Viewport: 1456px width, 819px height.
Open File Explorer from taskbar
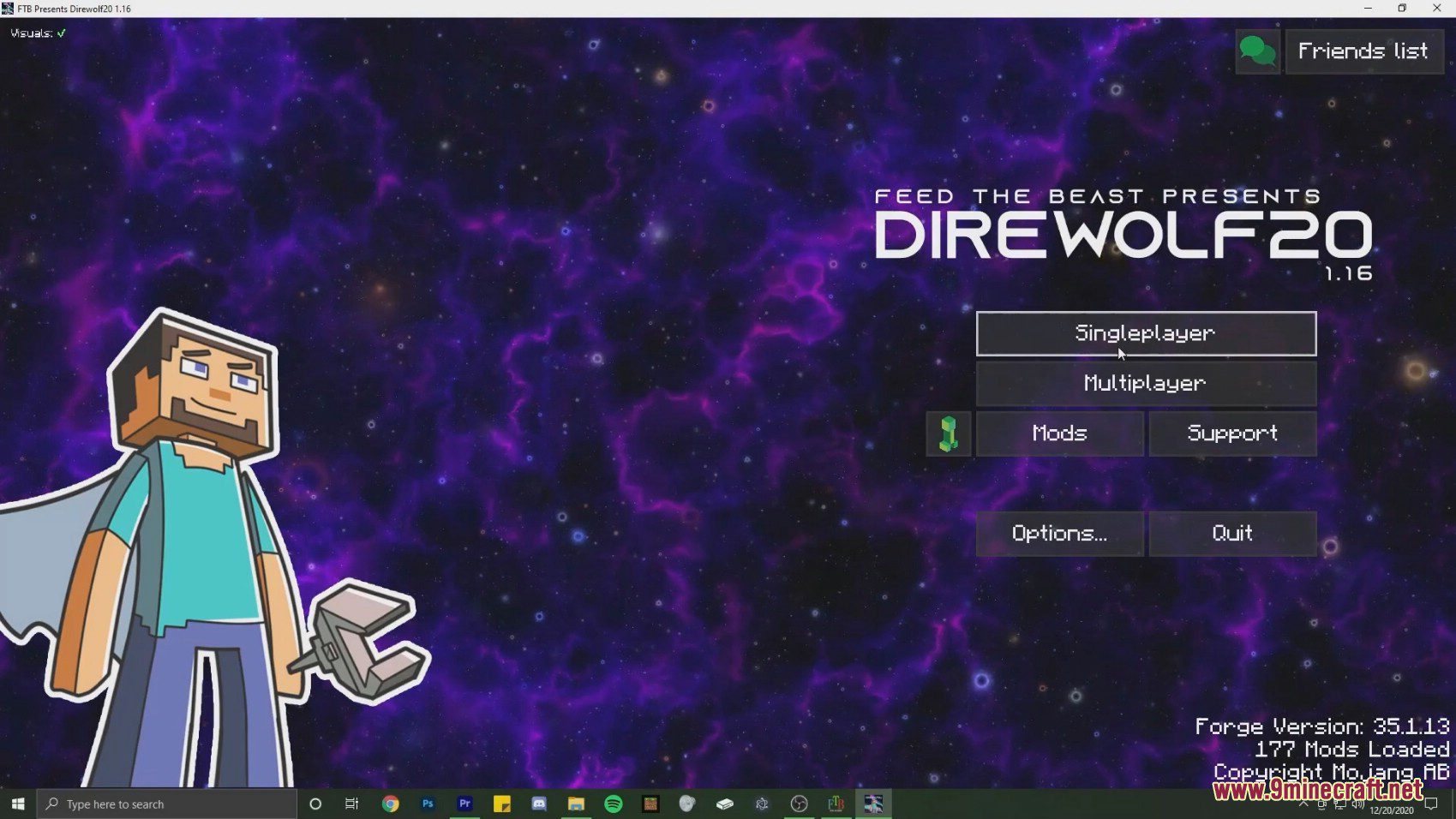point(576,804)
